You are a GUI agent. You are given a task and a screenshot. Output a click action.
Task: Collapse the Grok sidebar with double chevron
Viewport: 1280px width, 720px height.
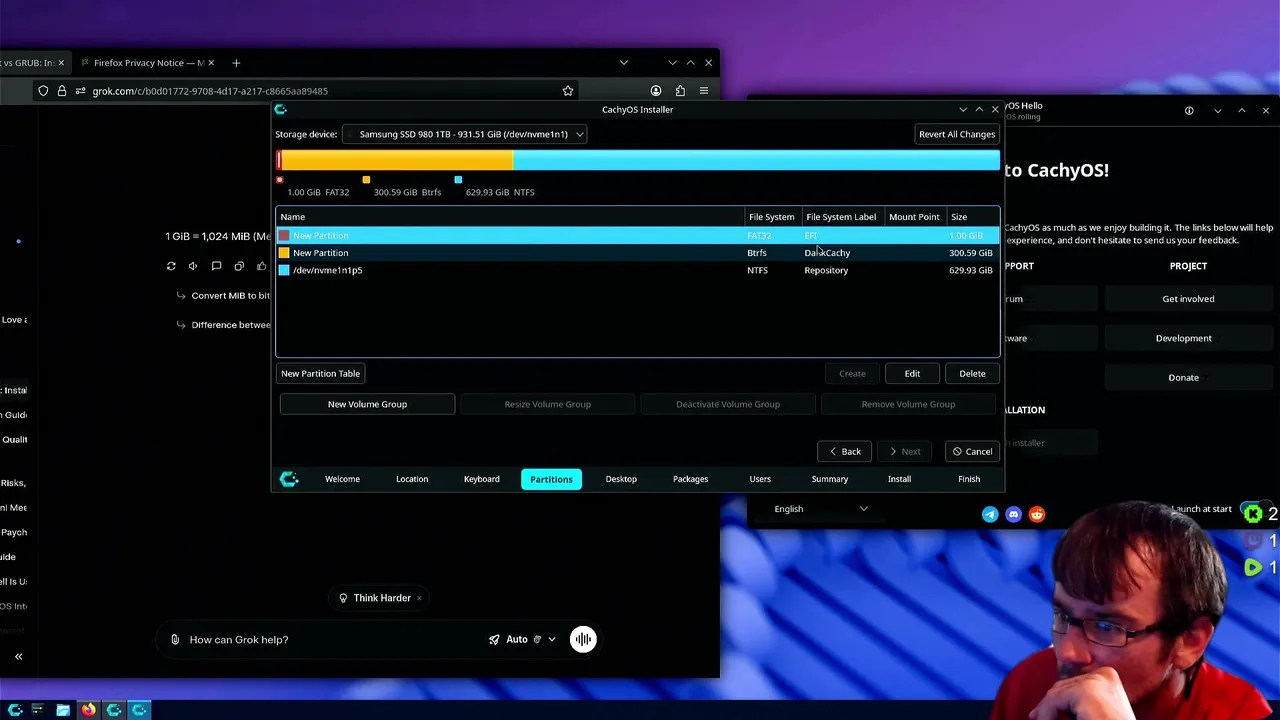(x=18, y=657)
